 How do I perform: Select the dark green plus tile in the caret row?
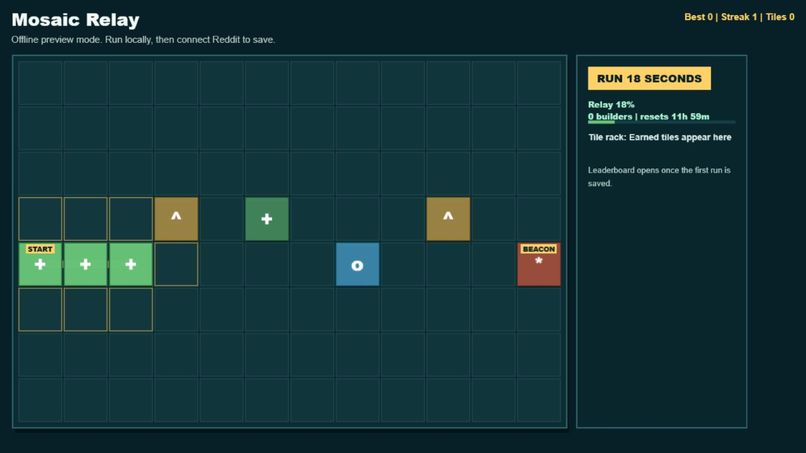267,219
